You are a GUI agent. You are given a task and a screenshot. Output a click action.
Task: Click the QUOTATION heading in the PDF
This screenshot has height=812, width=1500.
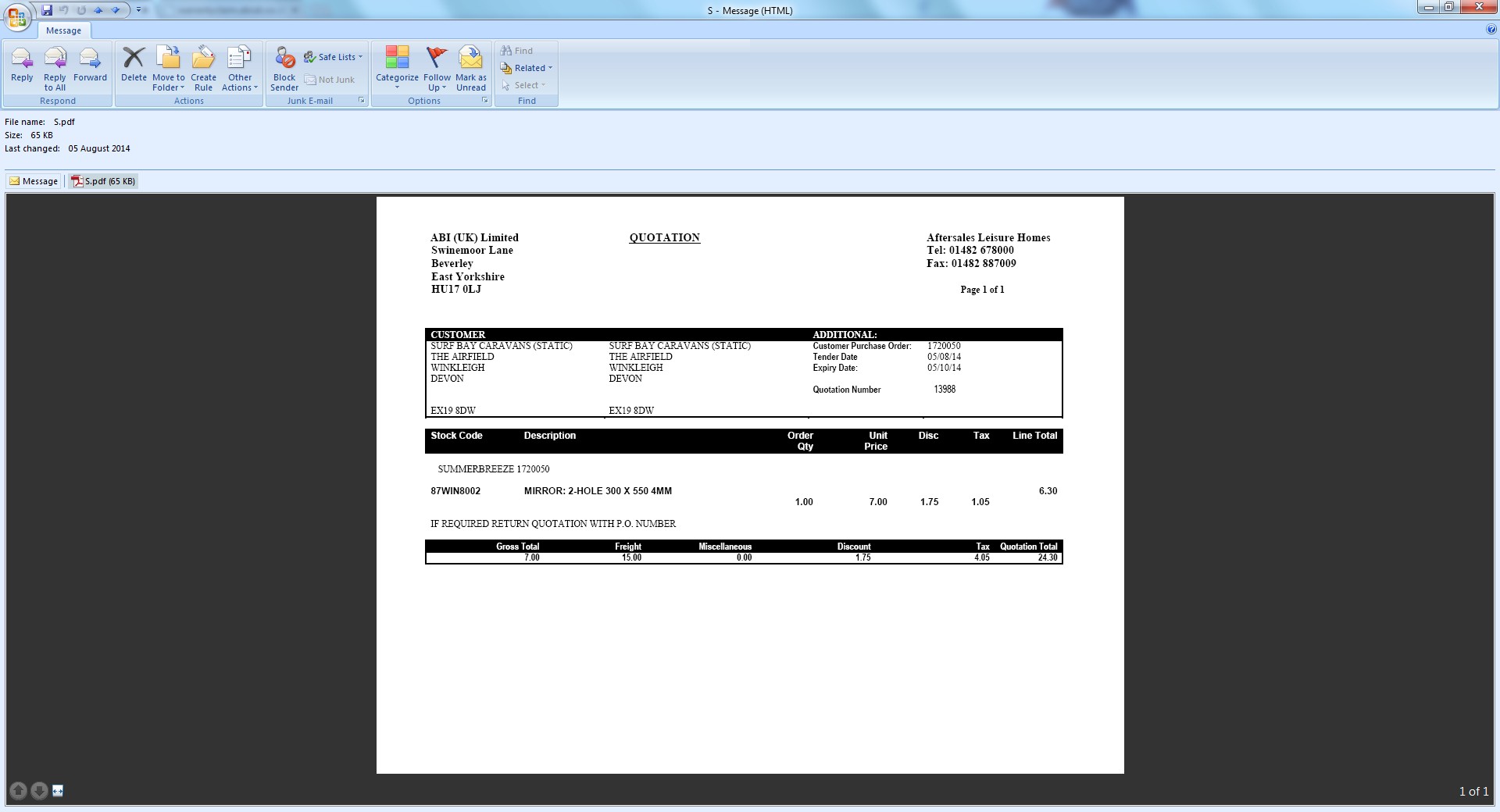pos(665,237)
